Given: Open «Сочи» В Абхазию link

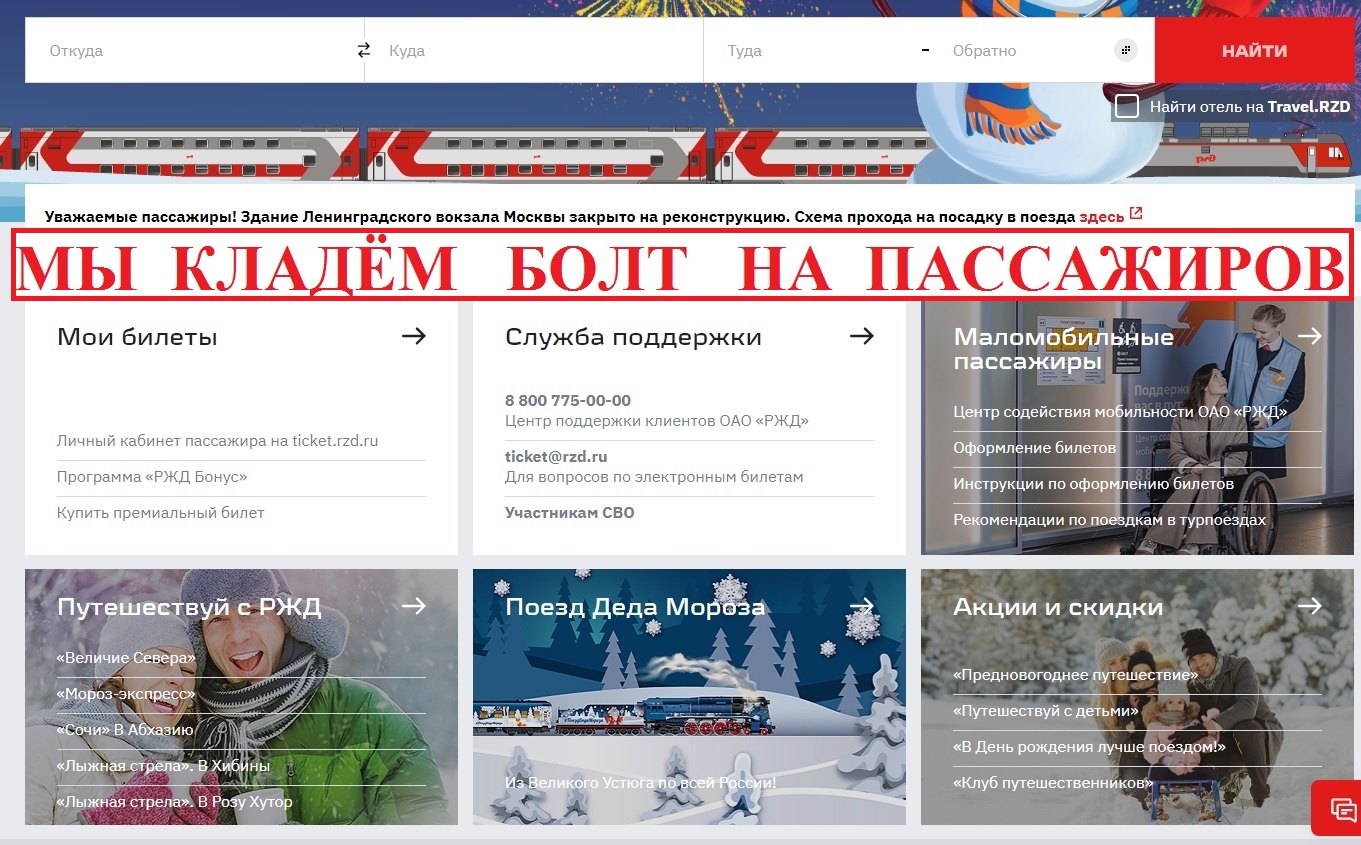Looking at the screenshot, I should pos(125,730).
